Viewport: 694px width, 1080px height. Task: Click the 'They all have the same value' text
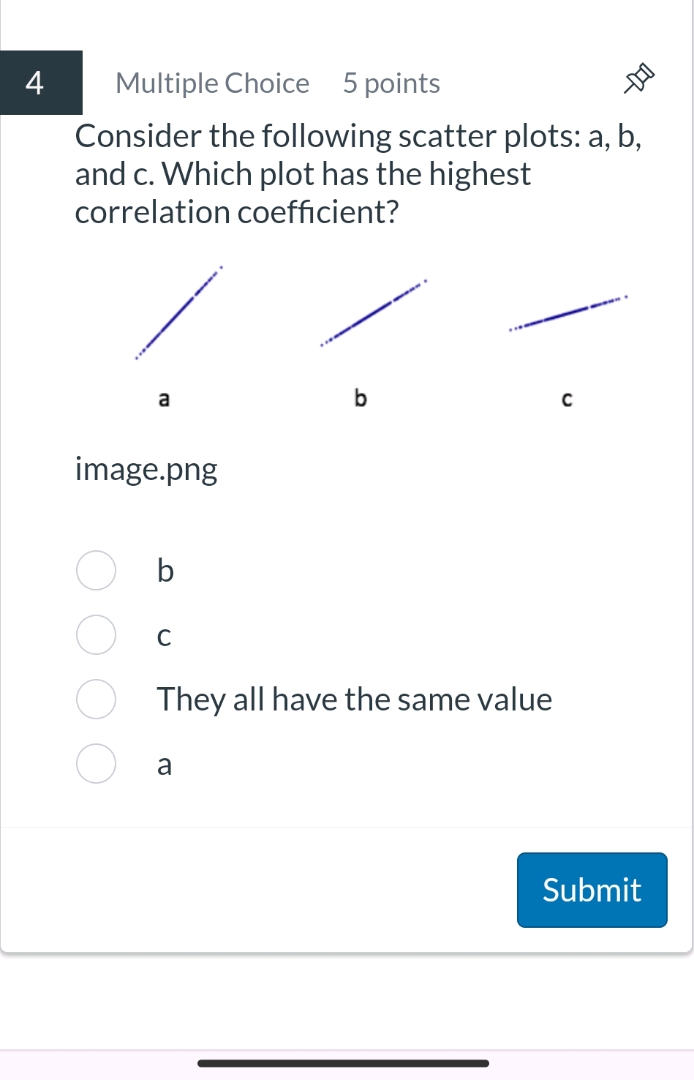pyautogui.click(x=353, y=699)
